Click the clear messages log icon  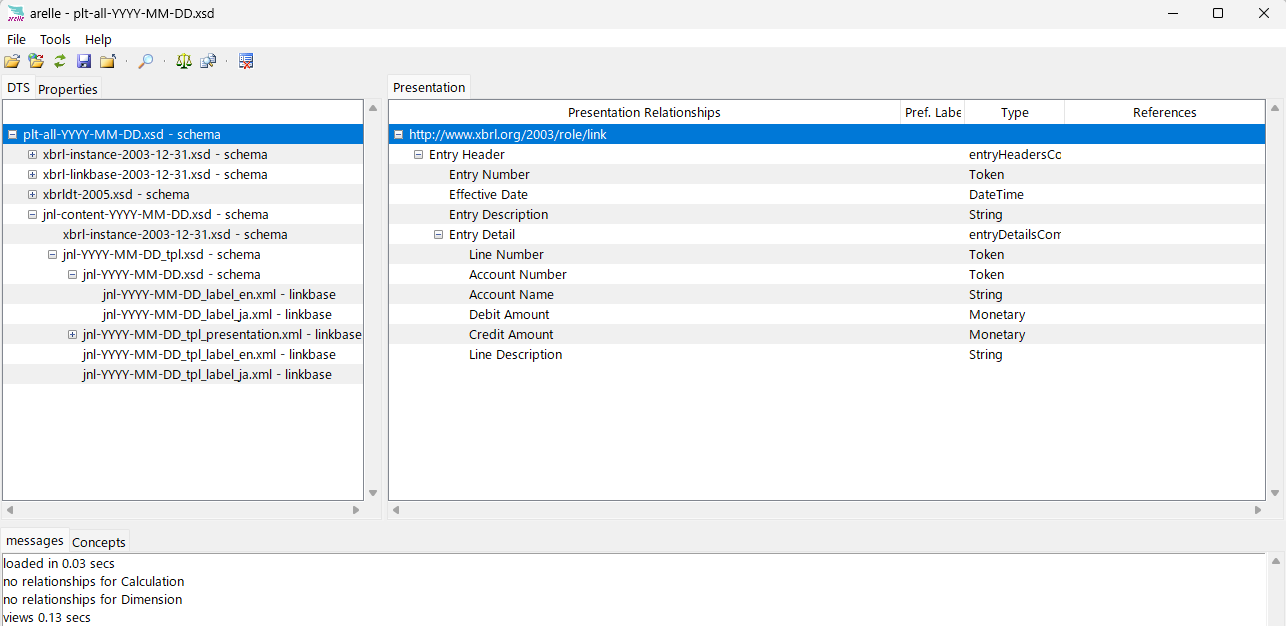pyautogui.click(x=246, y=61)
